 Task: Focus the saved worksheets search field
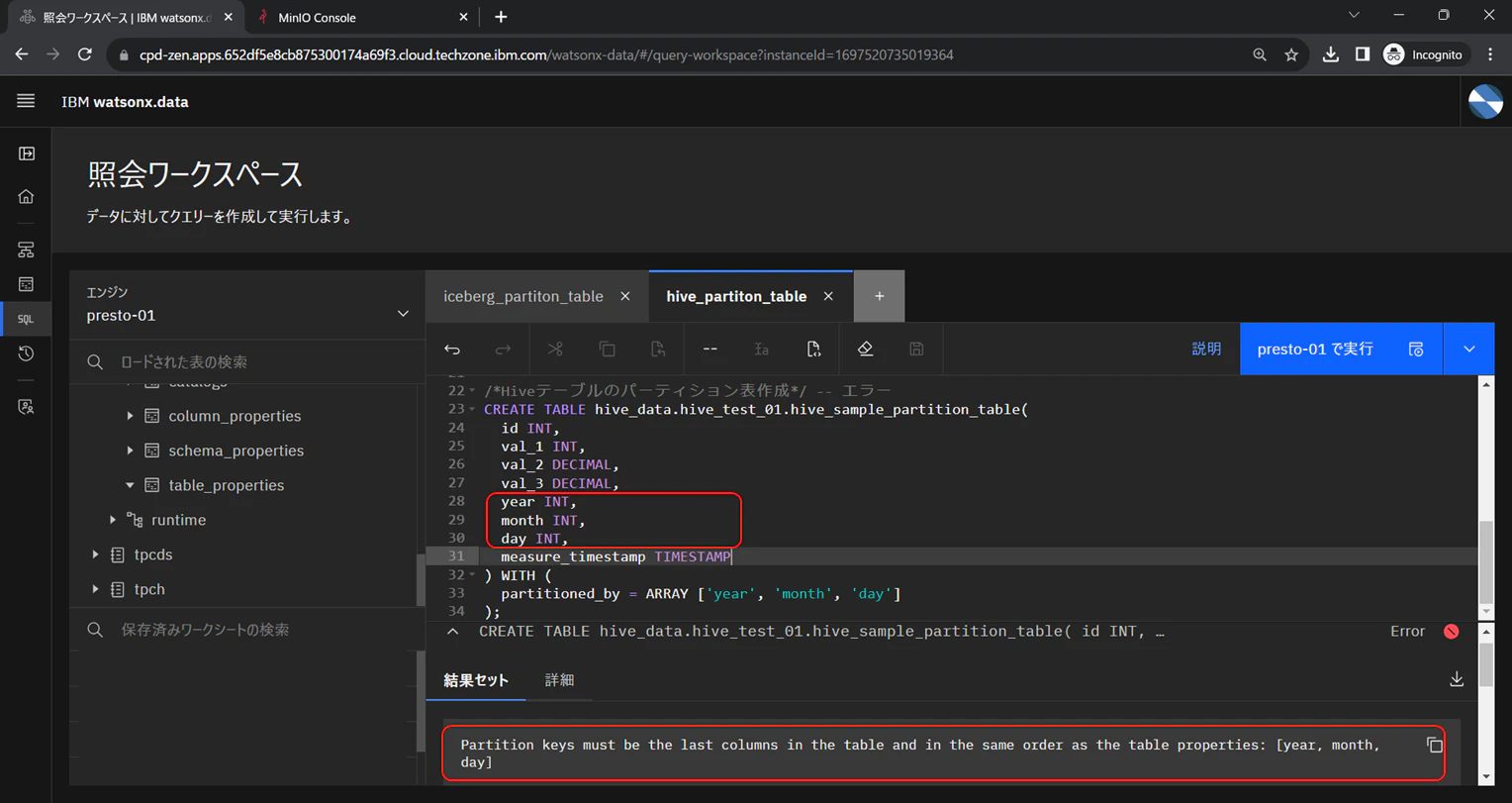pos(247,630)
